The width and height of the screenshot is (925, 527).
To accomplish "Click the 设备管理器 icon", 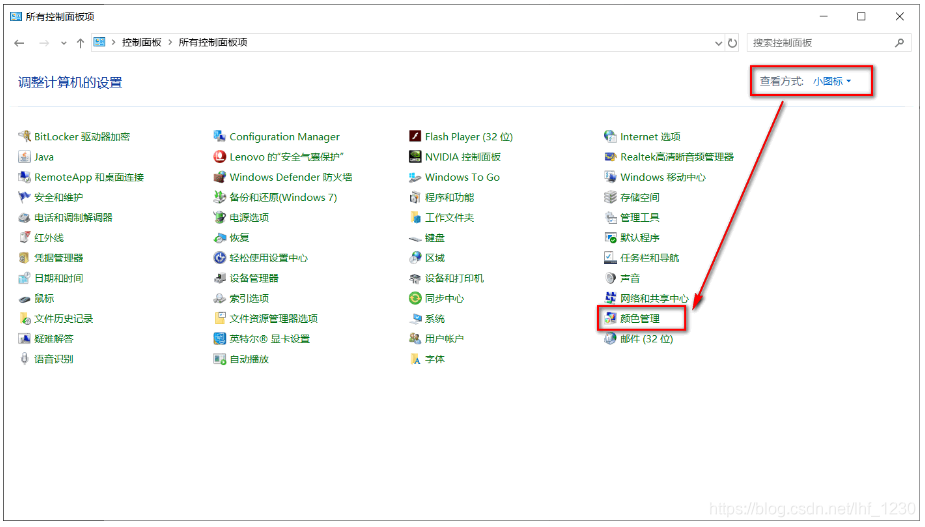I will pos(219,278).
